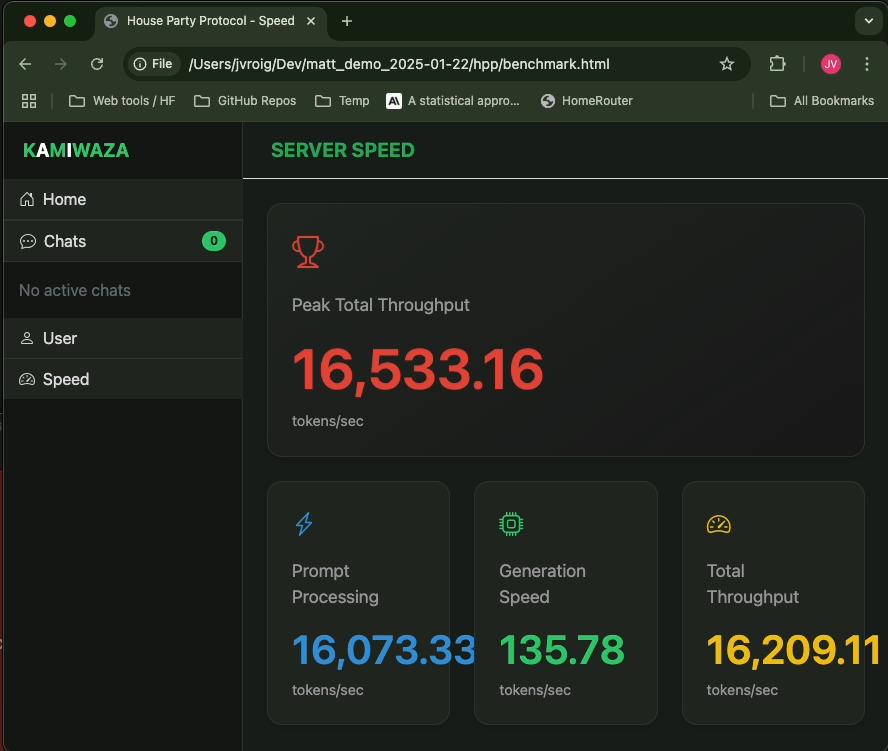The height and width of the screenshot is (751, 888).
Task: Click the SERVER SPEED heading
Action: [343, 151]
